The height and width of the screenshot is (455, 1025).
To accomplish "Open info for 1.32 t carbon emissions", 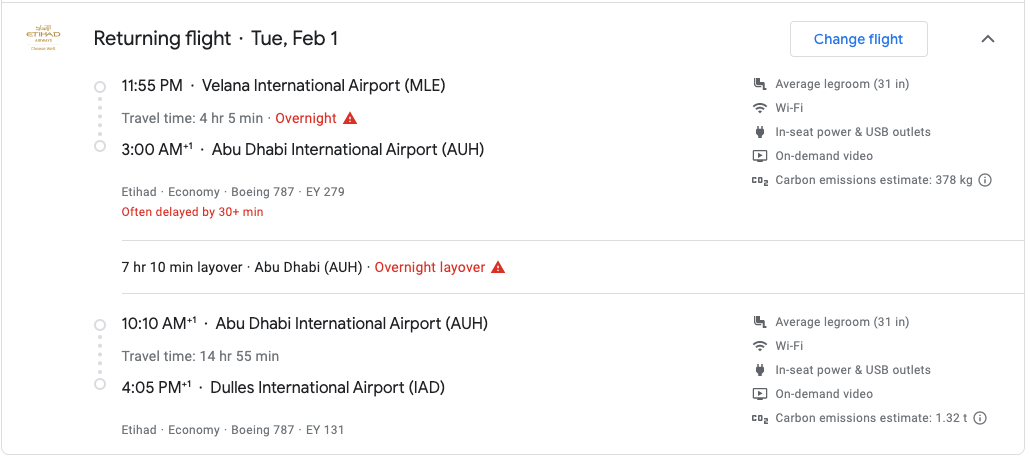I will point(979,418).
